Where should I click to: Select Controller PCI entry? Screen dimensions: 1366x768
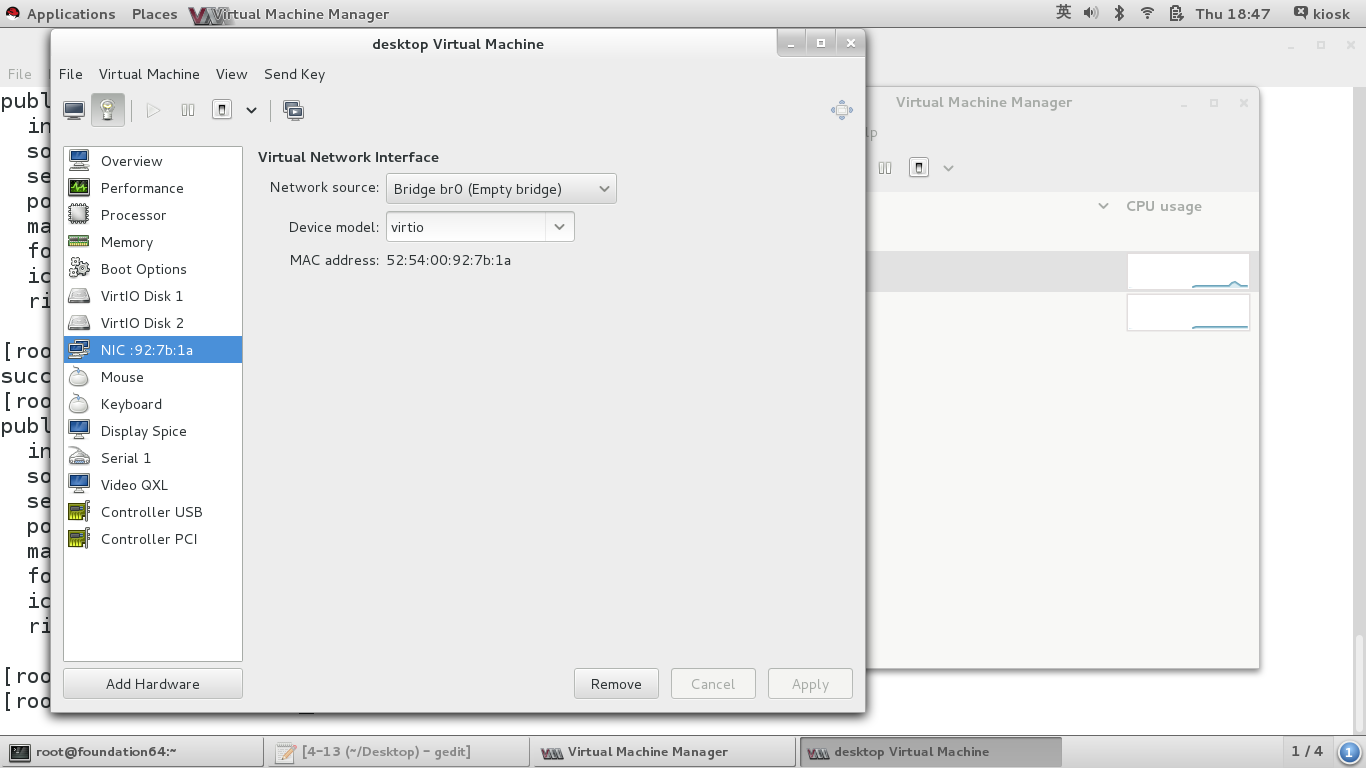pos(153,539)
